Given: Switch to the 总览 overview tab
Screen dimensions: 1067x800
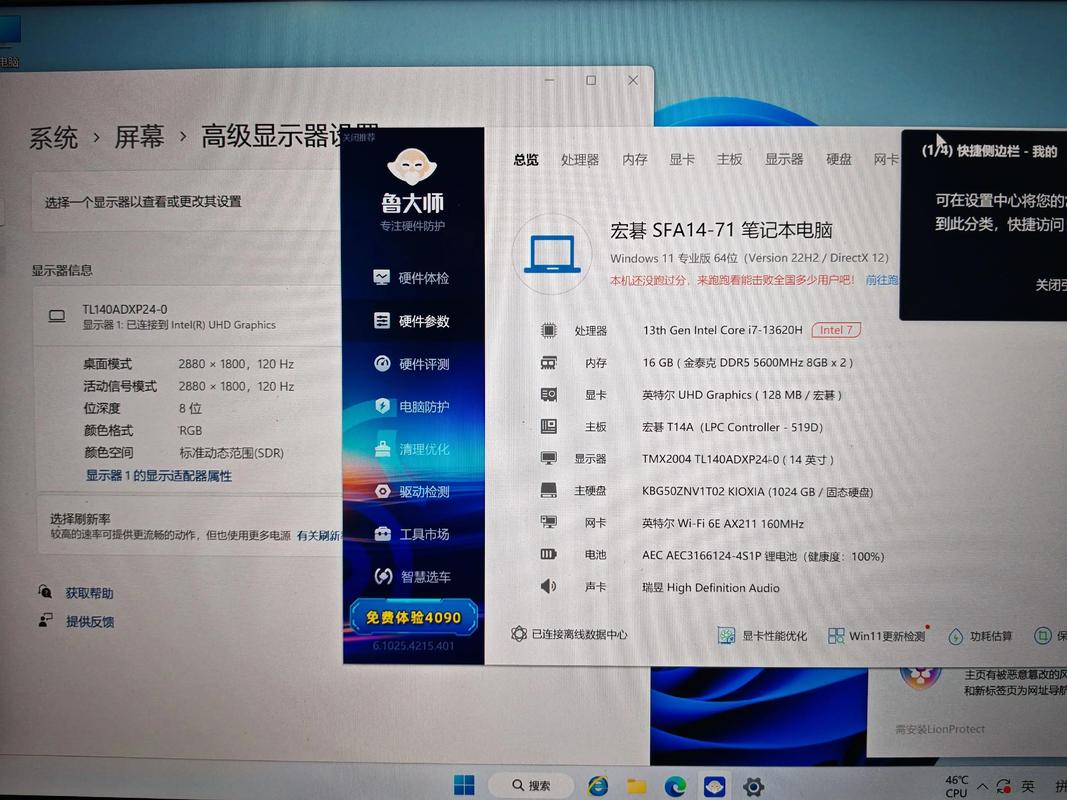Looking at the screenshot, I should tap(526, 160).
